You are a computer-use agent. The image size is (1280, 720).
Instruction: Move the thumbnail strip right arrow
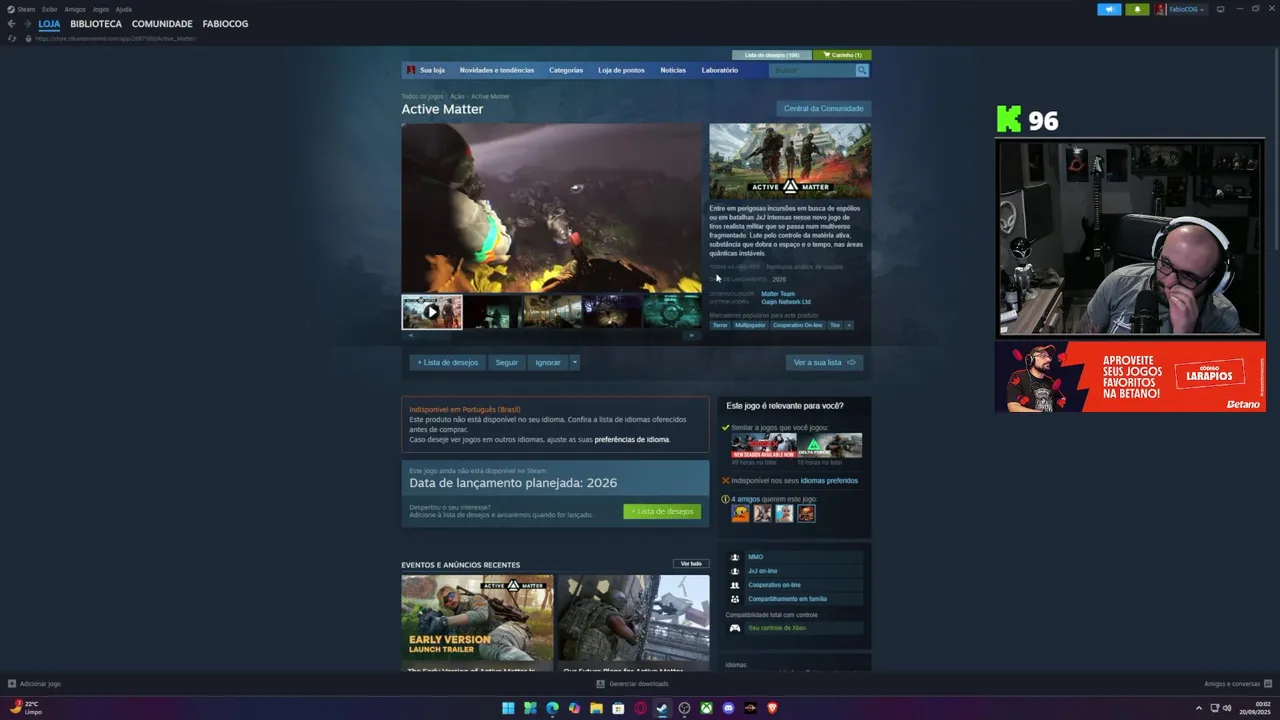pos(692,336)
